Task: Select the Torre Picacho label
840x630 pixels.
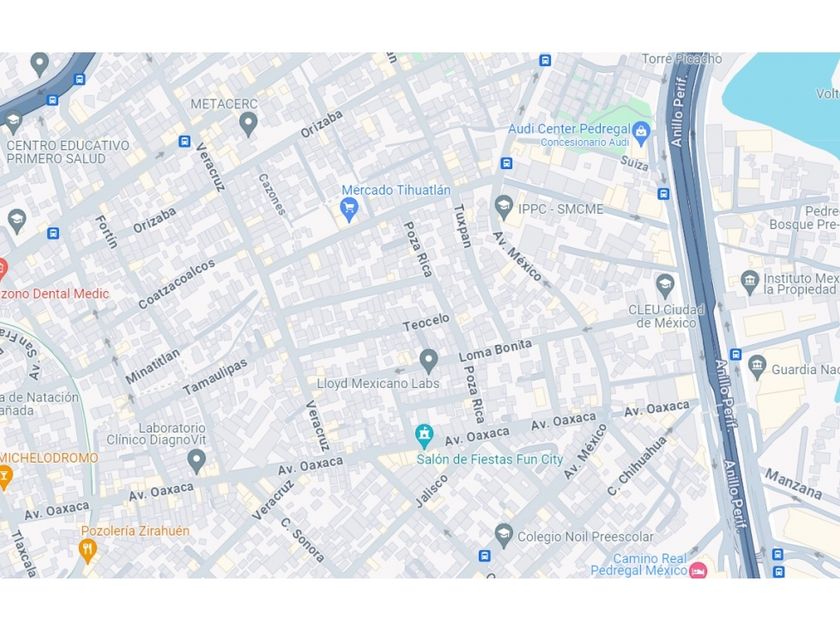Action: click(x=681, y=59)
